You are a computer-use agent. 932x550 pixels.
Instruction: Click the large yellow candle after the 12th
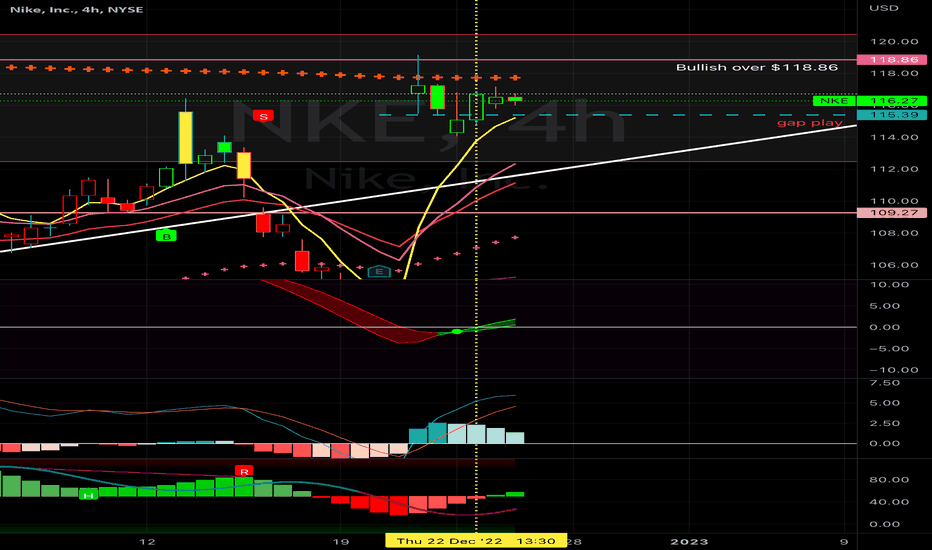click(x=185, y=137)
